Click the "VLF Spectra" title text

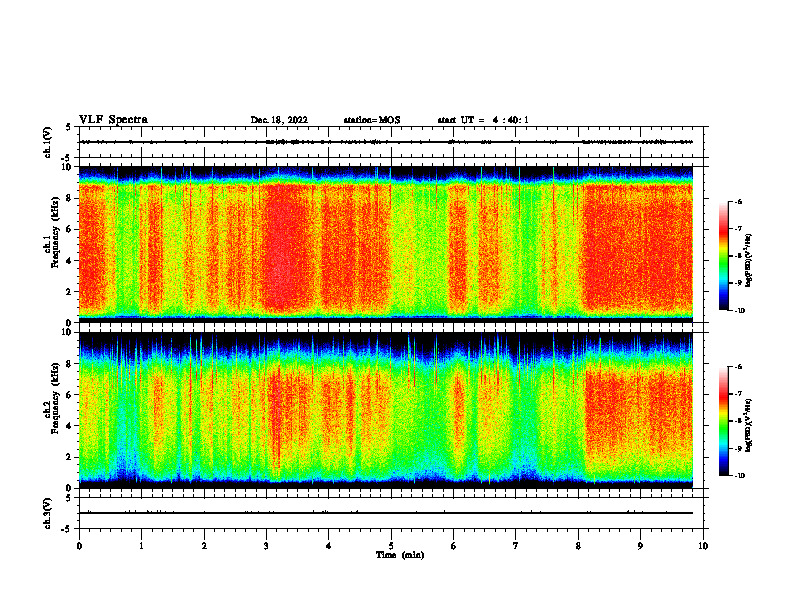point(113,120)
